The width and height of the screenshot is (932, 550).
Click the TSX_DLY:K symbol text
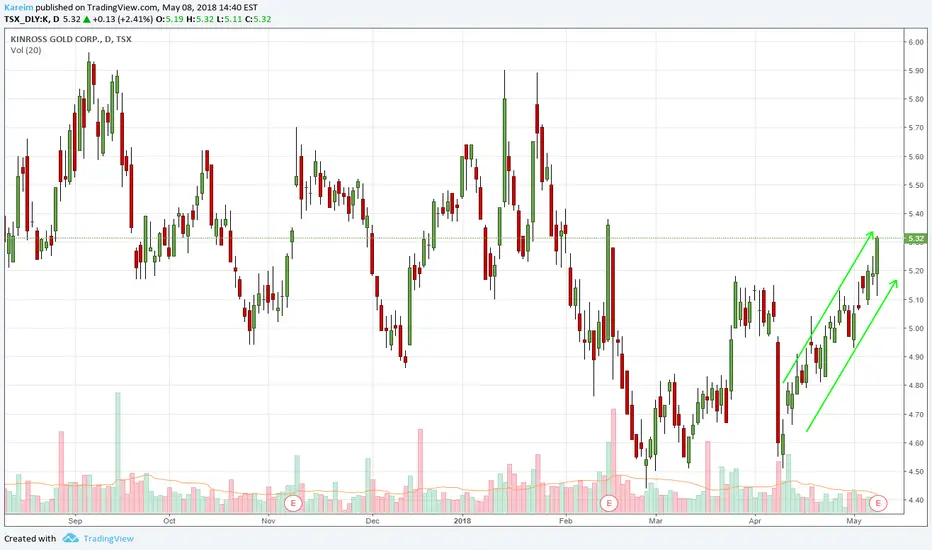tap(26, 19)
